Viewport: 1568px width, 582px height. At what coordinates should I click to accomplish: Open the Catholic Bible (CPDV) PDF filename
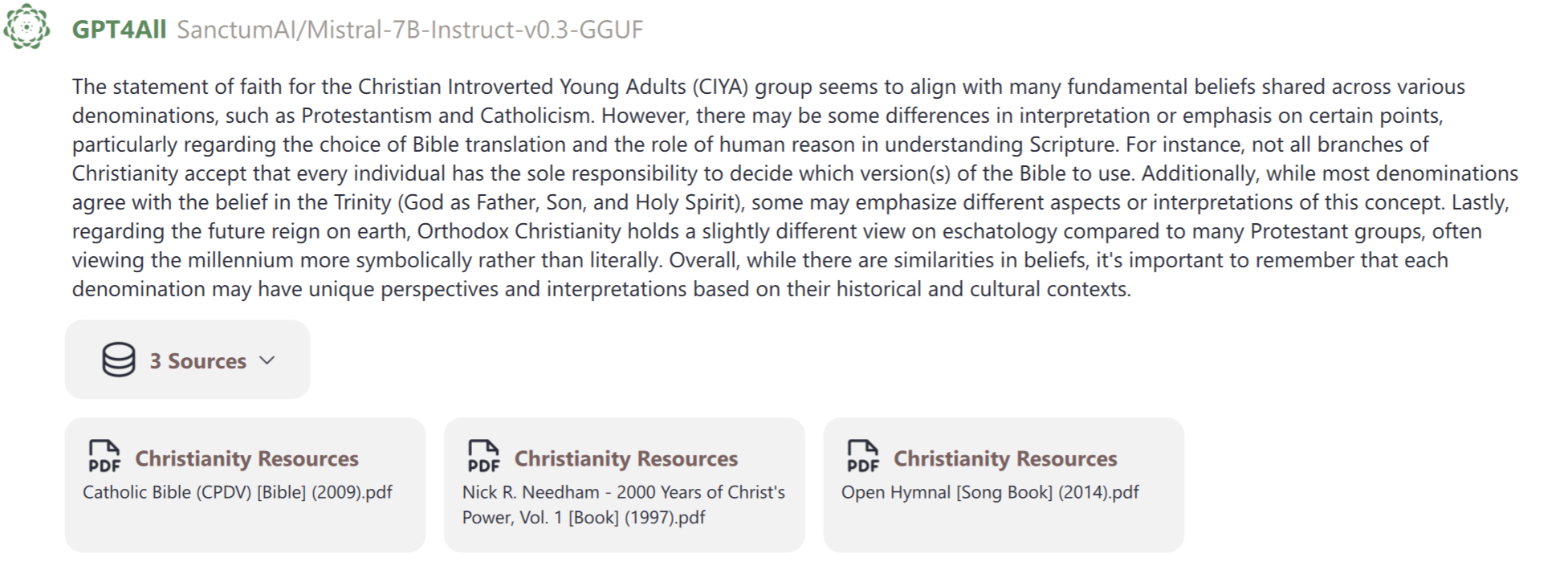click(x=238, y=492)
